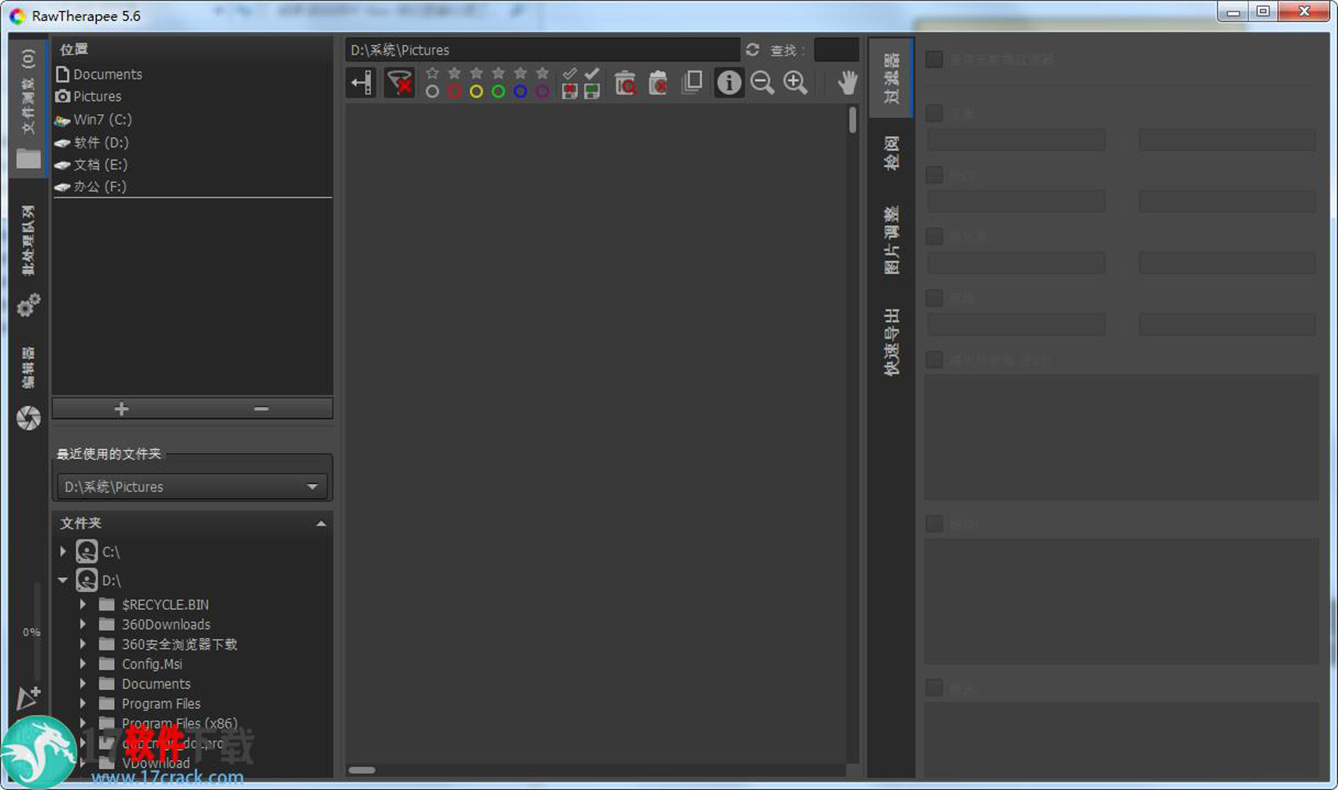Viewport: 1338px width, 790px height.
Task: Expand the Program Files folder node
Action: coord(83,704)
